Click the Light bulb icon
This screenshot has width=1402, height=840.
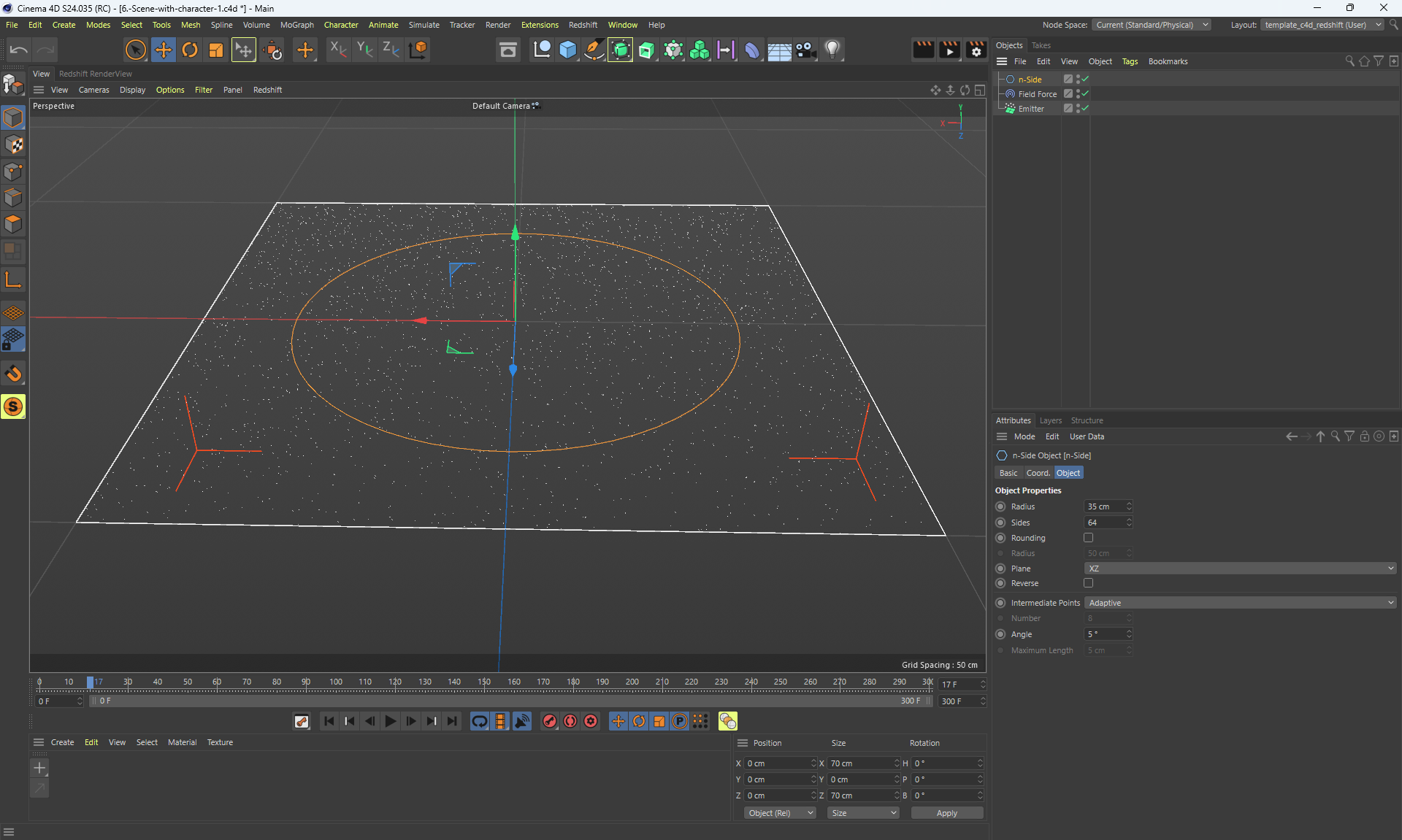832,50
